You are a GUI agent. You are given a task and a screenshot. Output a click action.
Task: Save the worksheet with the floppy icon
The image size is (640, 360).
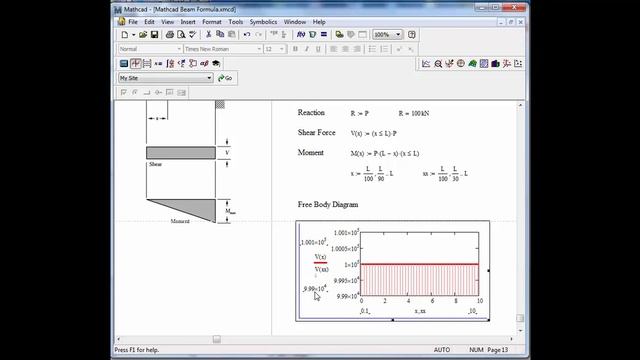(154, 35)
